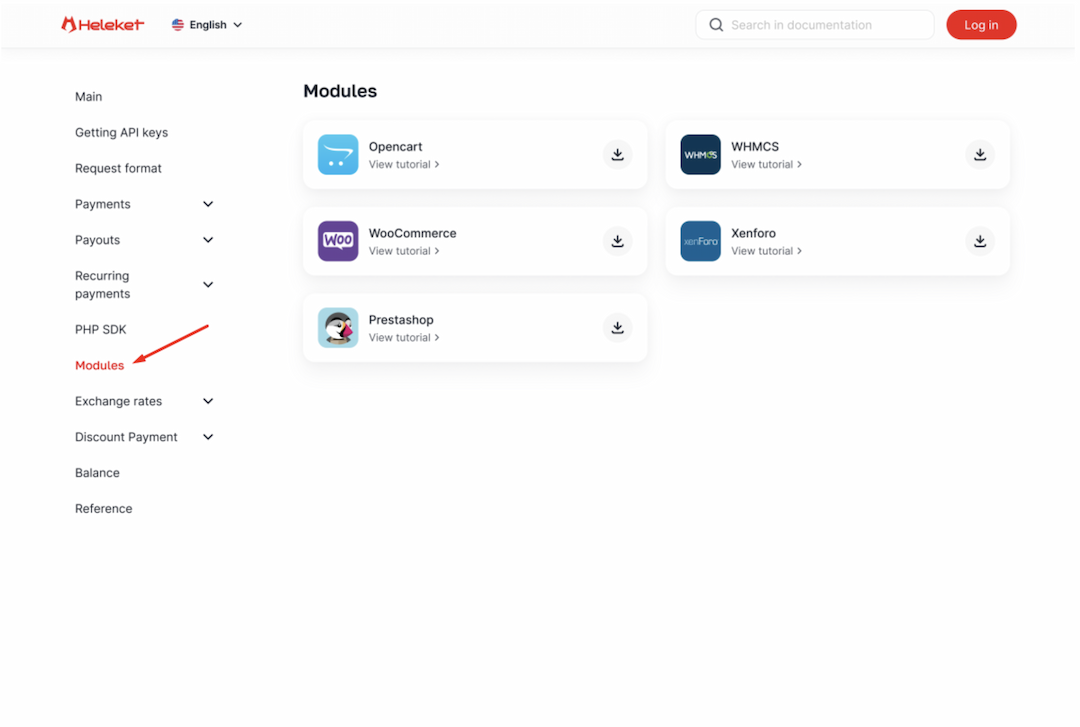Open Payments in the sidebar
The height and width of the screenshot is (727, 1080).
[x=103, y=204]
